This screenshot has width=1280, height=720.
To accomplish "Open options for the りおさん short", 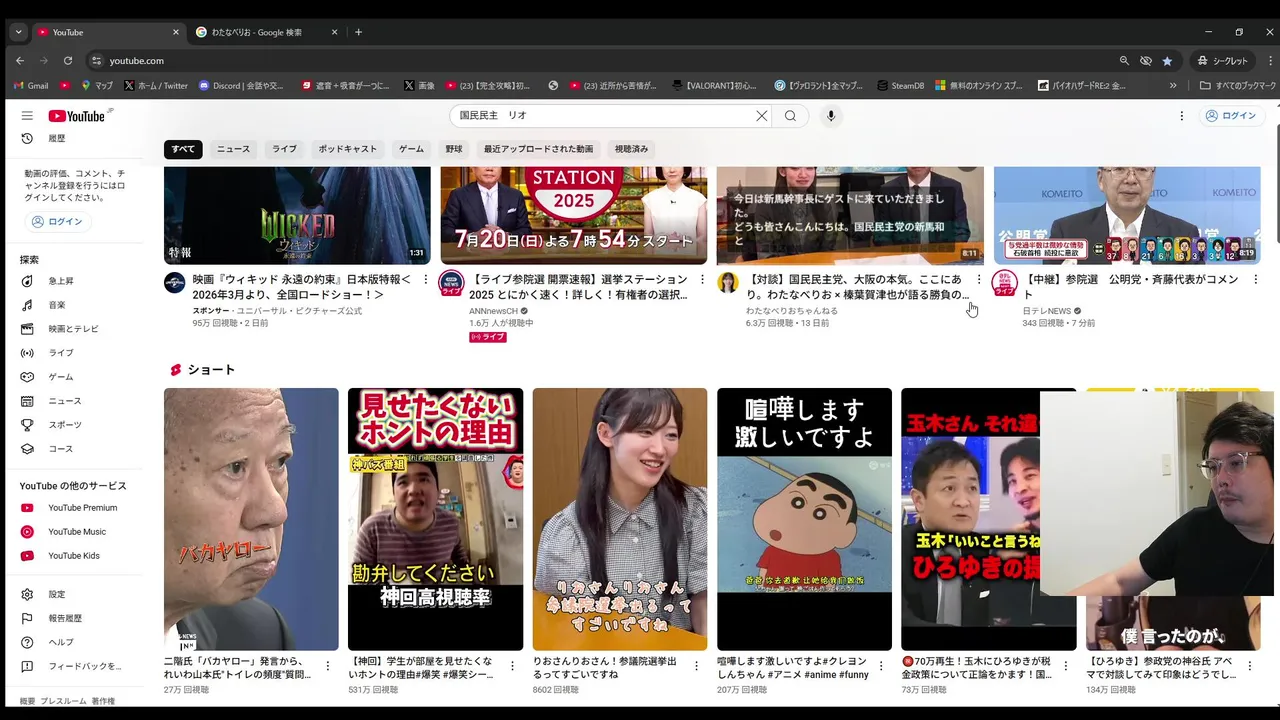I will [x=697, y=665].
